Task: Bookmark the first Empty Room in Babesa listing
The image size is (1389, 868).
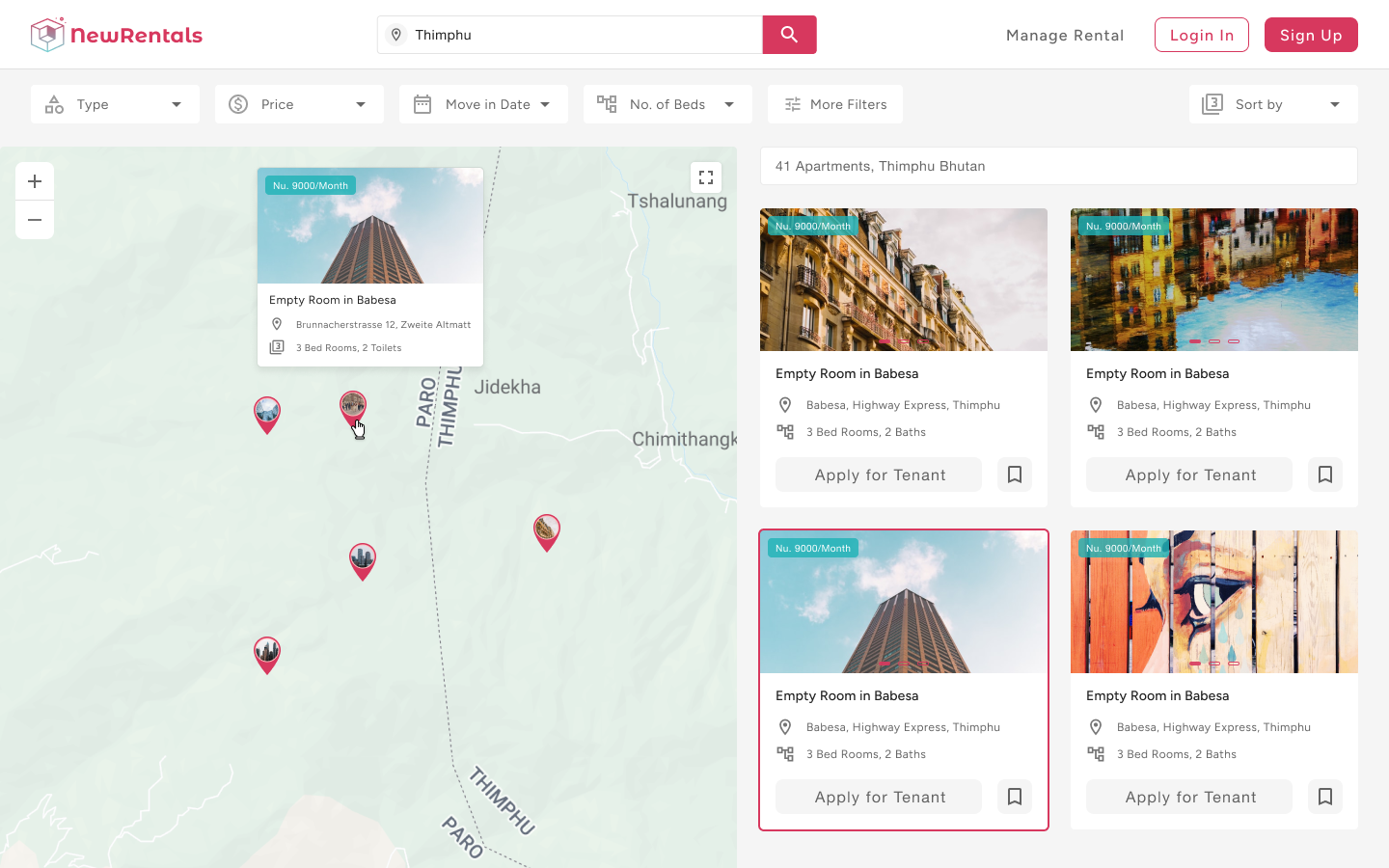Action: (x=1014, y=474)
